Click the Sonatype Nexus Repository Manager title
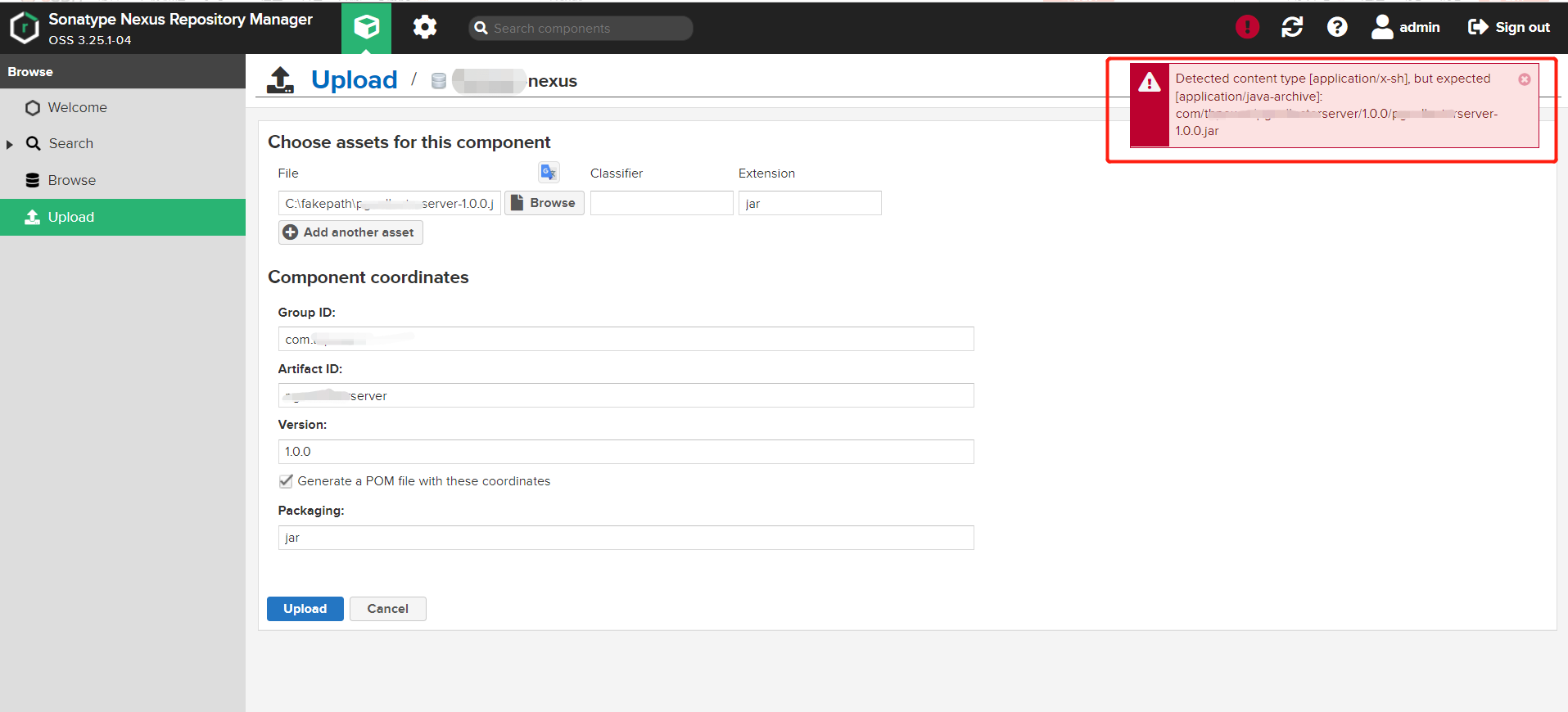 click(x=180, y=19)
